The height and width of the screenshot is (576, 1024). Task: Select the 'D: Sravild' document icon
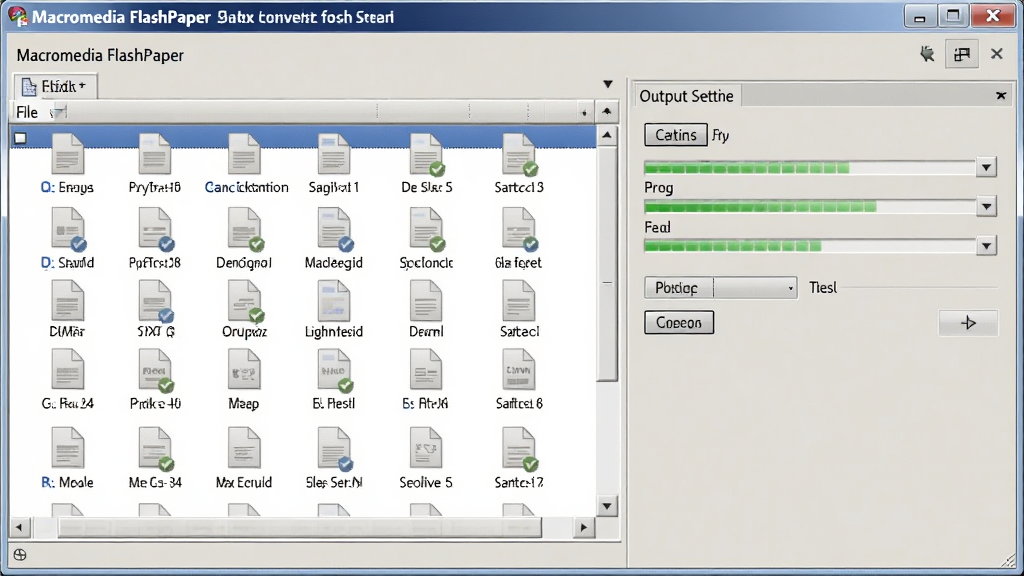(x=68, y=229)
